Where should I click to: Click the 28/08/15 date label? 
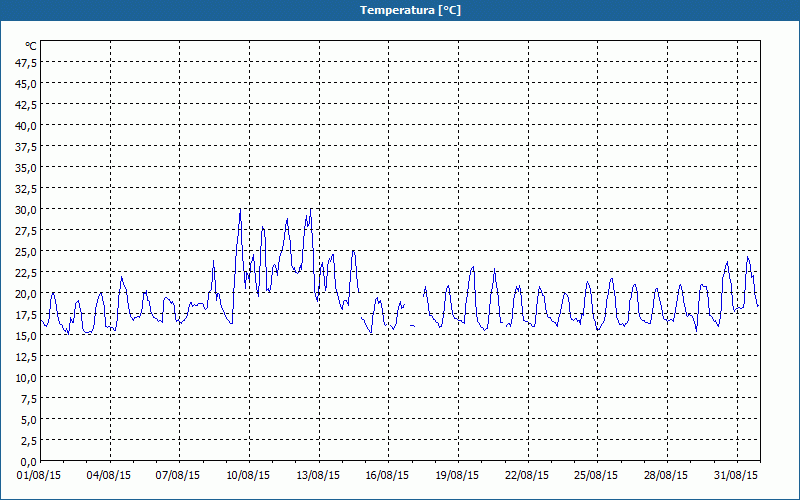click(x=666, y=476)
